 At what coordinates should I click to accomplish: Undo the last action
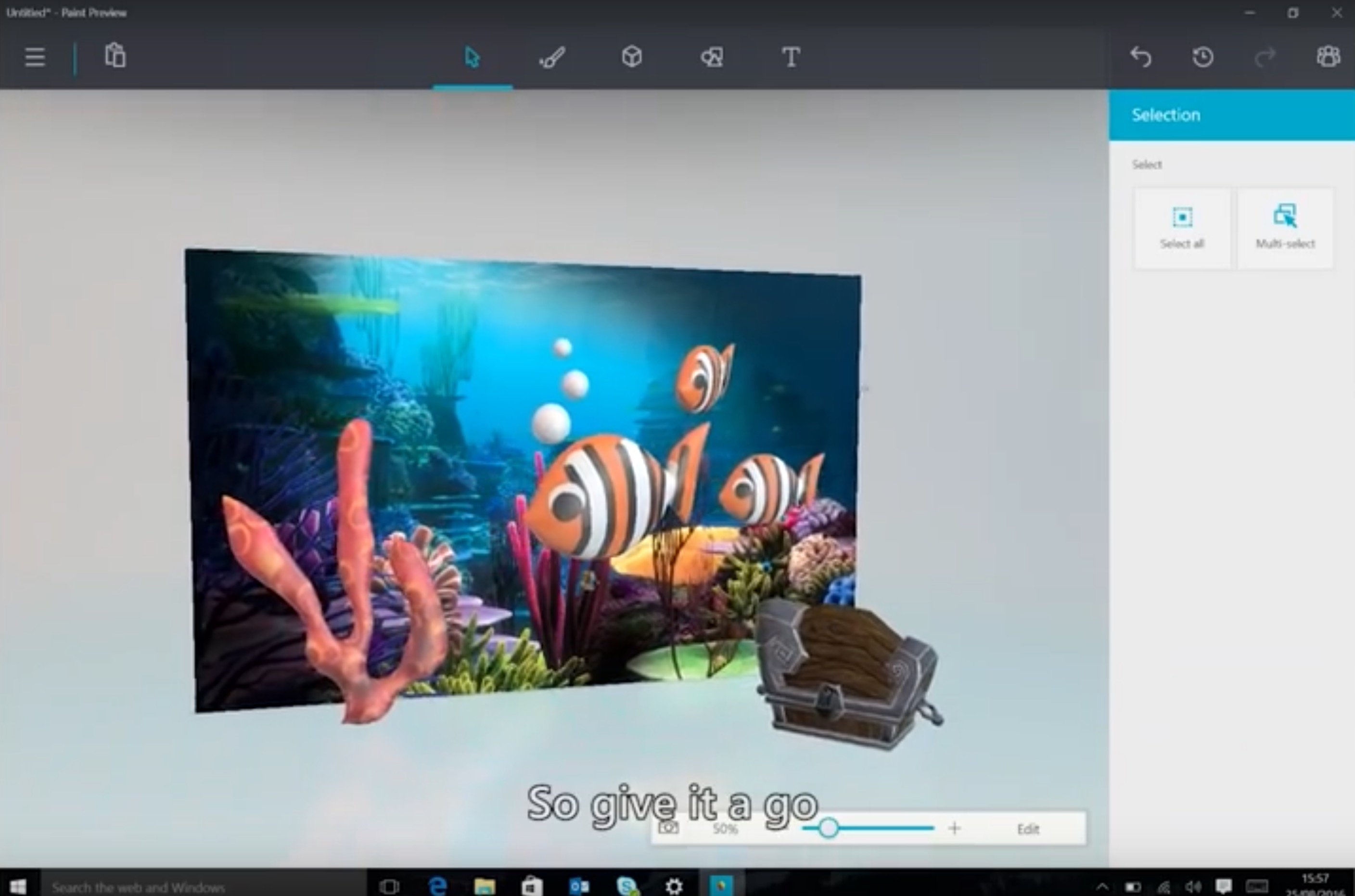(x=1140, y=57)
